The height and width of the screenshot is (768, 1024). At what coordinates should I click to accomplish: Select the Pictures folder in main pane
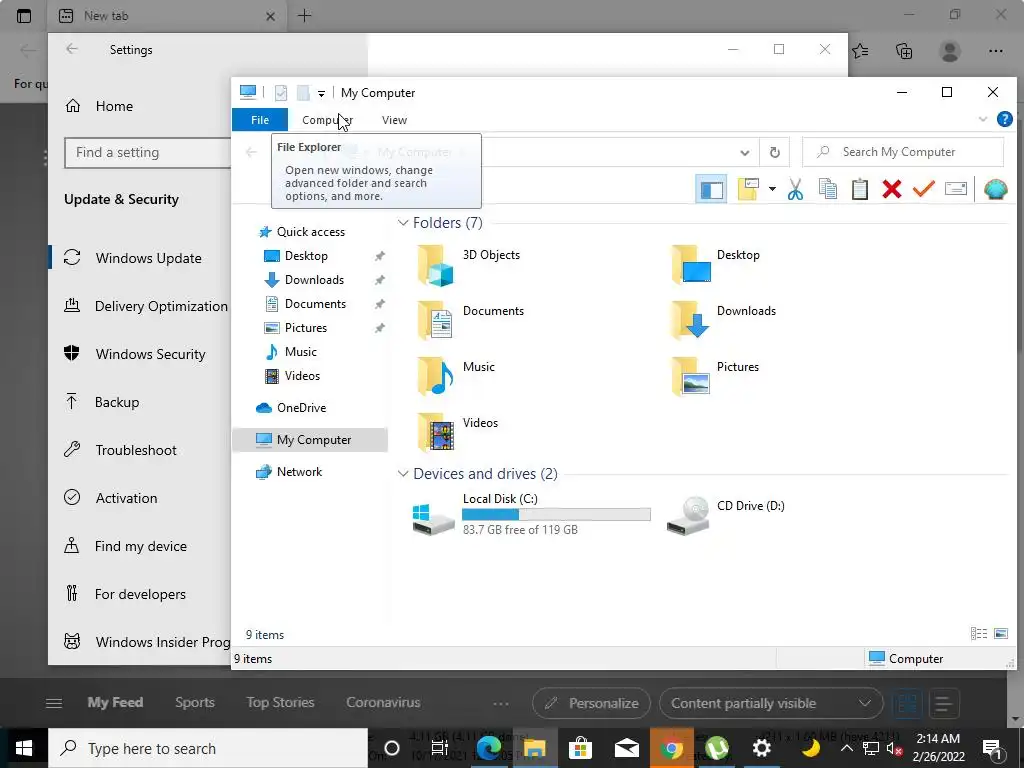[716, 376]
